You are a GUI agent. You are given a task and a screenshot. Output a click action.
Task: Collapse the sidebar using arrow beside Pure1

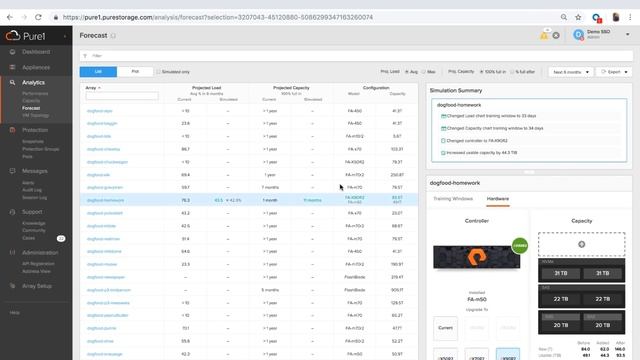(64, 36)
